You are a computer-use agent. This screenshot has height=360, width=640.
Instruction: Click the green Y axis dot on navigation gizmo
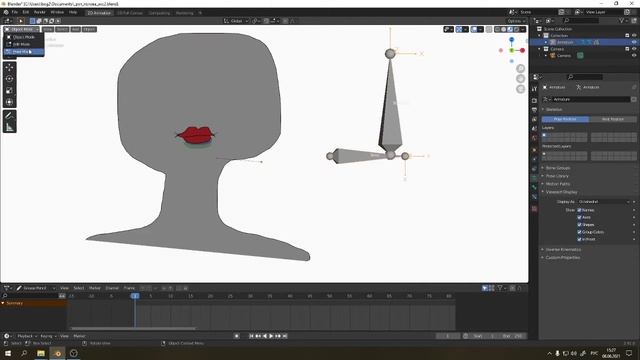pyautogui.click(x=511, y=50)
